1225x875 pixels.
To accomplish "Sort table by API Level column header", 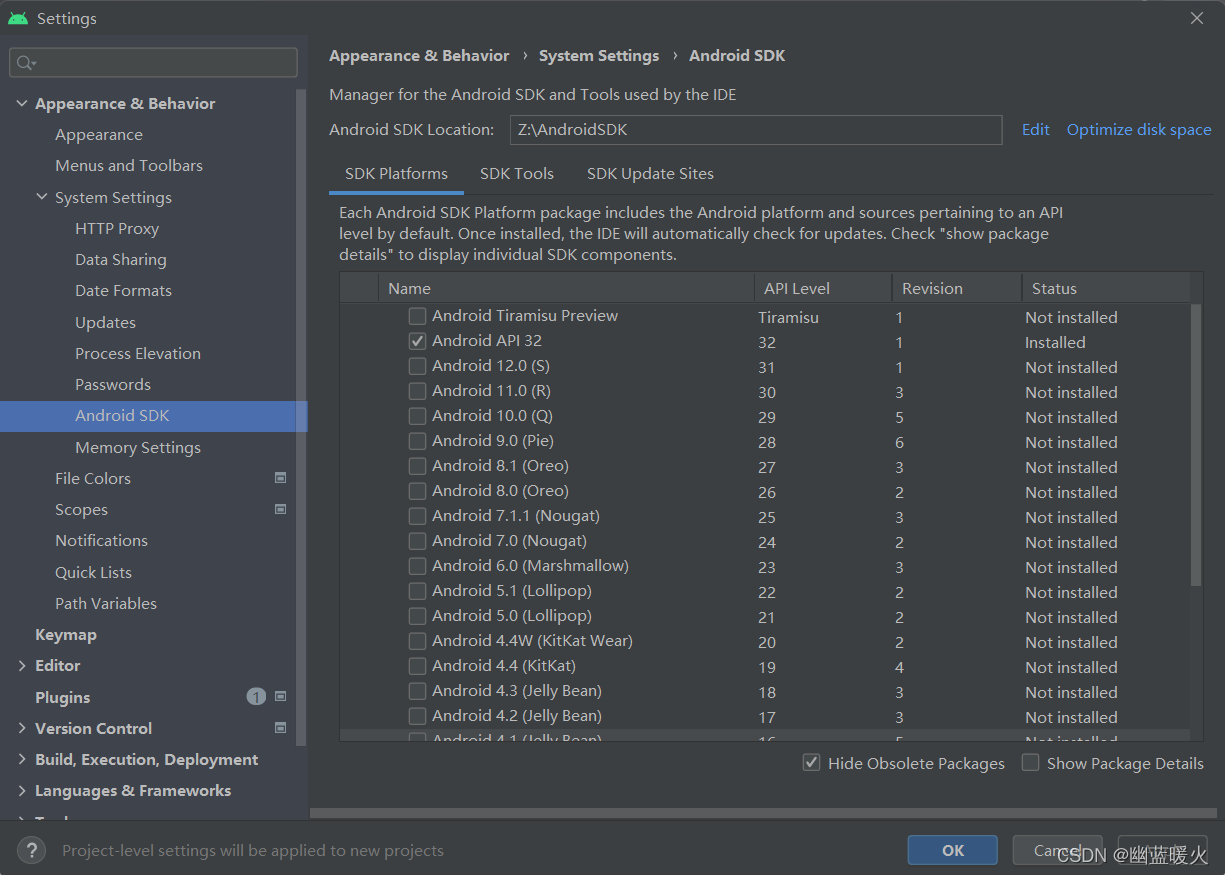I will pos(822,288).
